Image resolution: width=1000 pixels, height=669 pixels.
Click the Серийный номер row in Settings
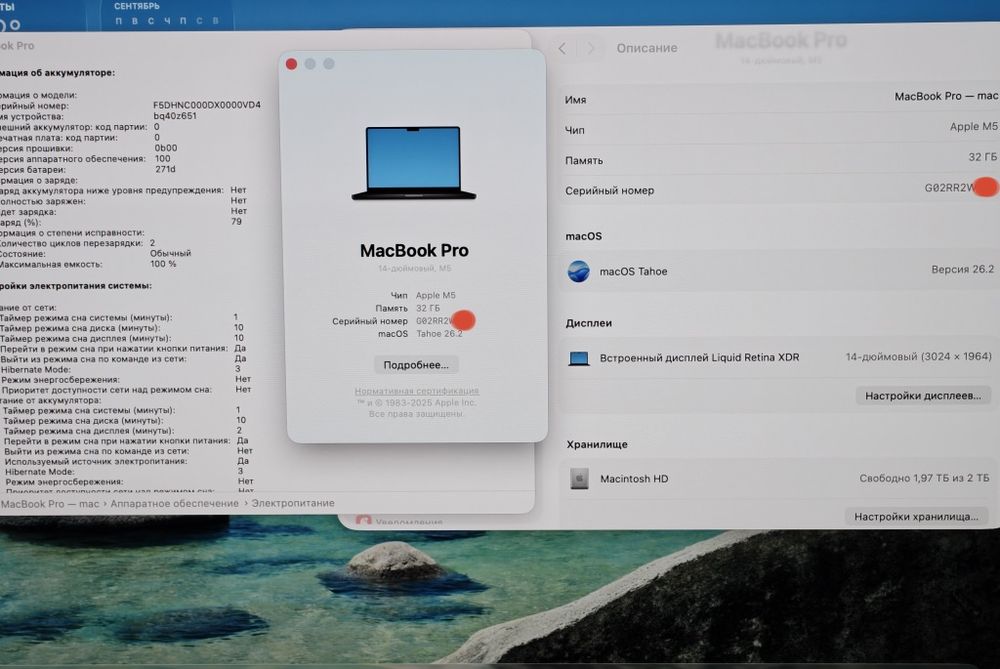pyautogui.click(x=781, y=189)
